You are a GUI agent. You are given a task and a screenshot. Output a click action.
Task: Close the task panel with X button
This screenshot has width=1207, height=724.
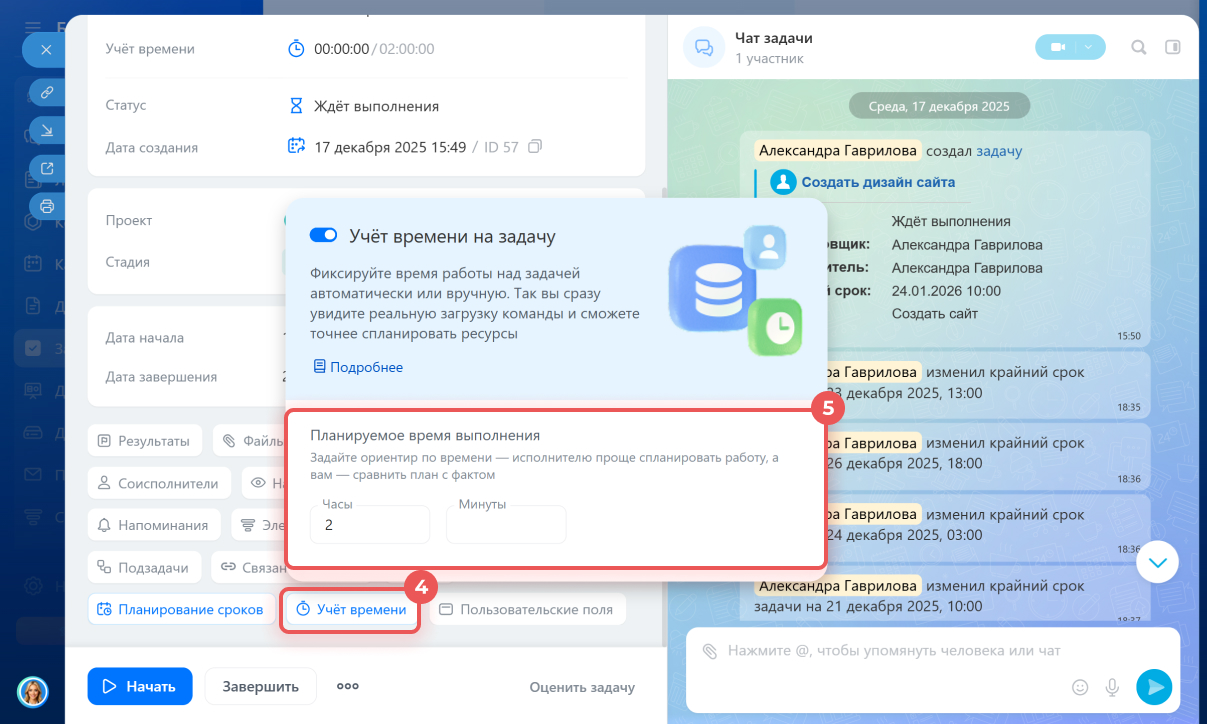pos(44,48)
